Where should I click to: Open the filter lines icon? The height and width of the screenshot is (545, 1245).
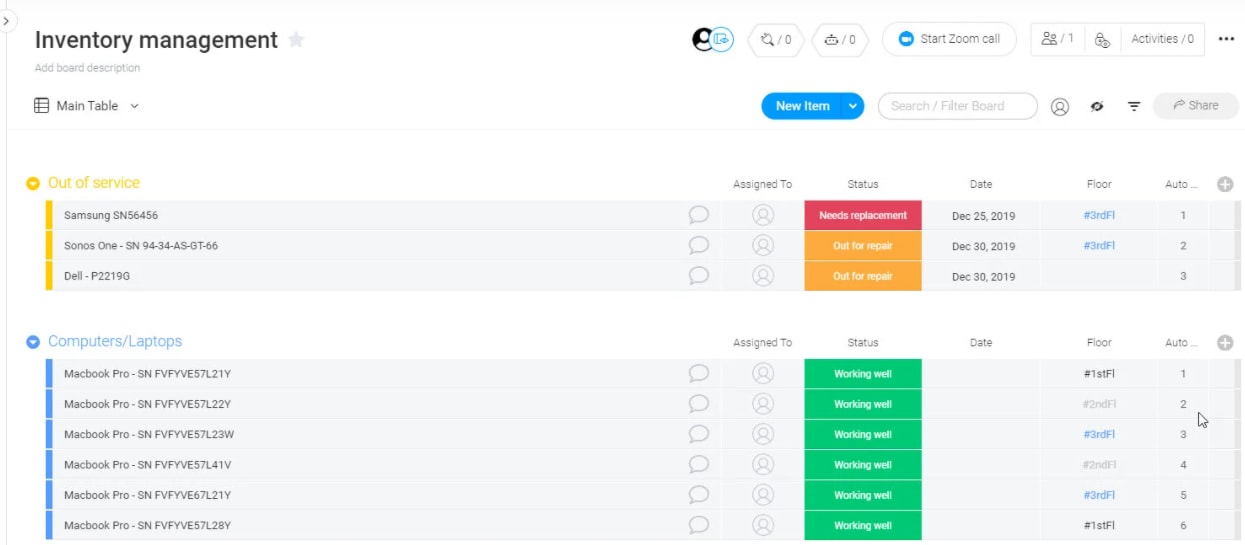click(x=1134, y=106)
